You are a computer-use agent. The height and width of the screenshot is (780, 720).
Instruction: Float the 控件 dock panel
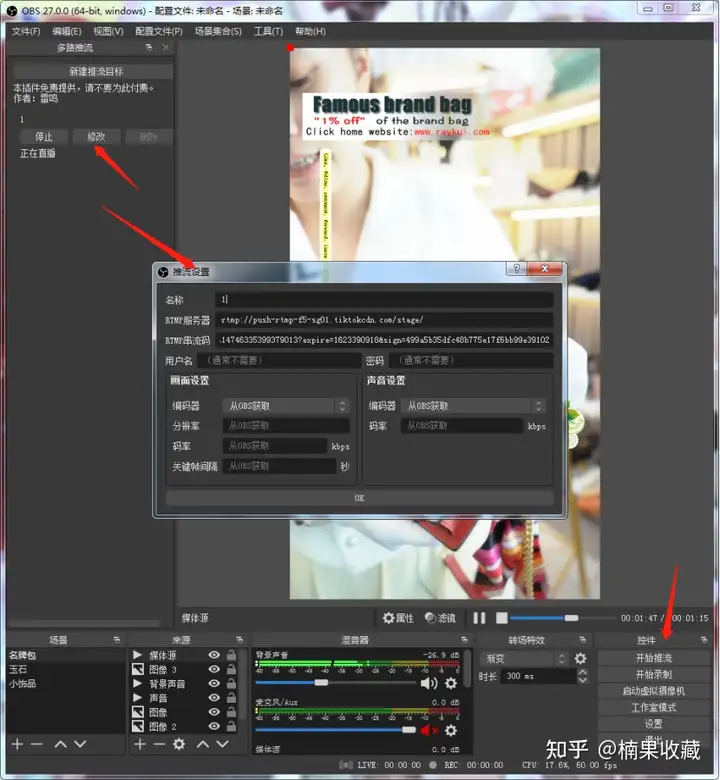click(704, 640)
